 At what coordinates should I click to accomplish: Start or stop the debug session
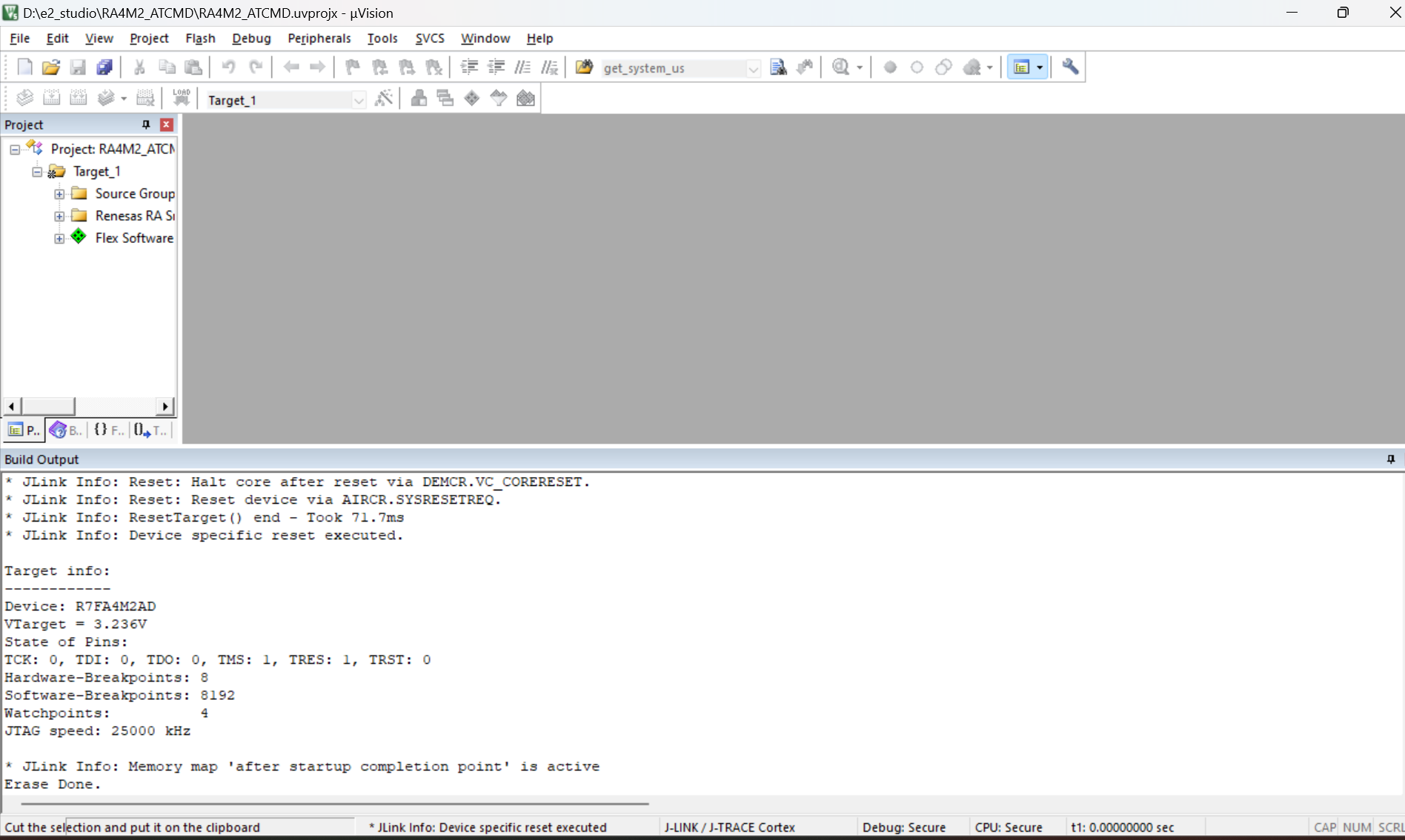point(841,67)
